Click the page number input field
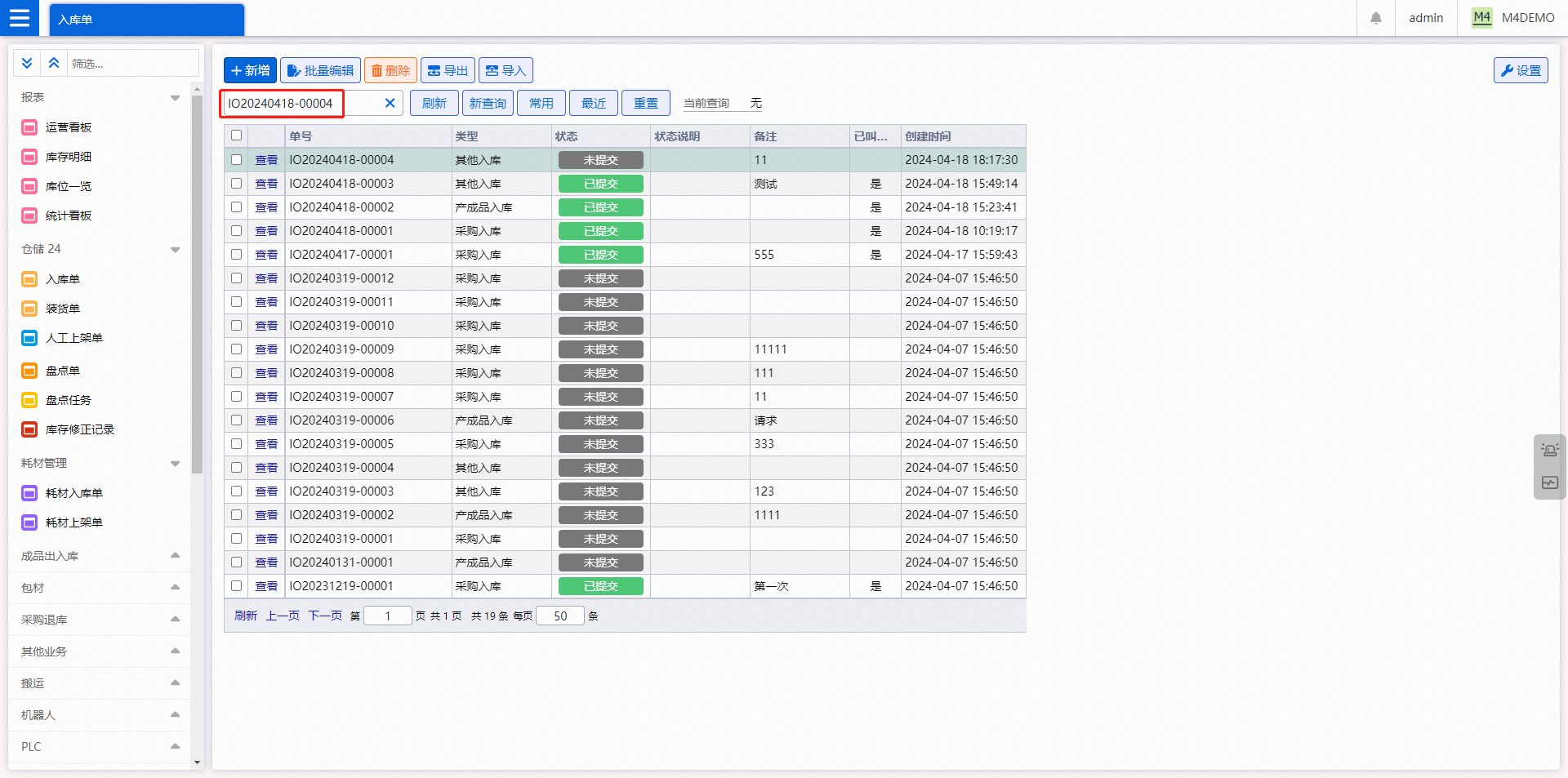Screen dimensions: 1568x778 click(x=388, y=616)
